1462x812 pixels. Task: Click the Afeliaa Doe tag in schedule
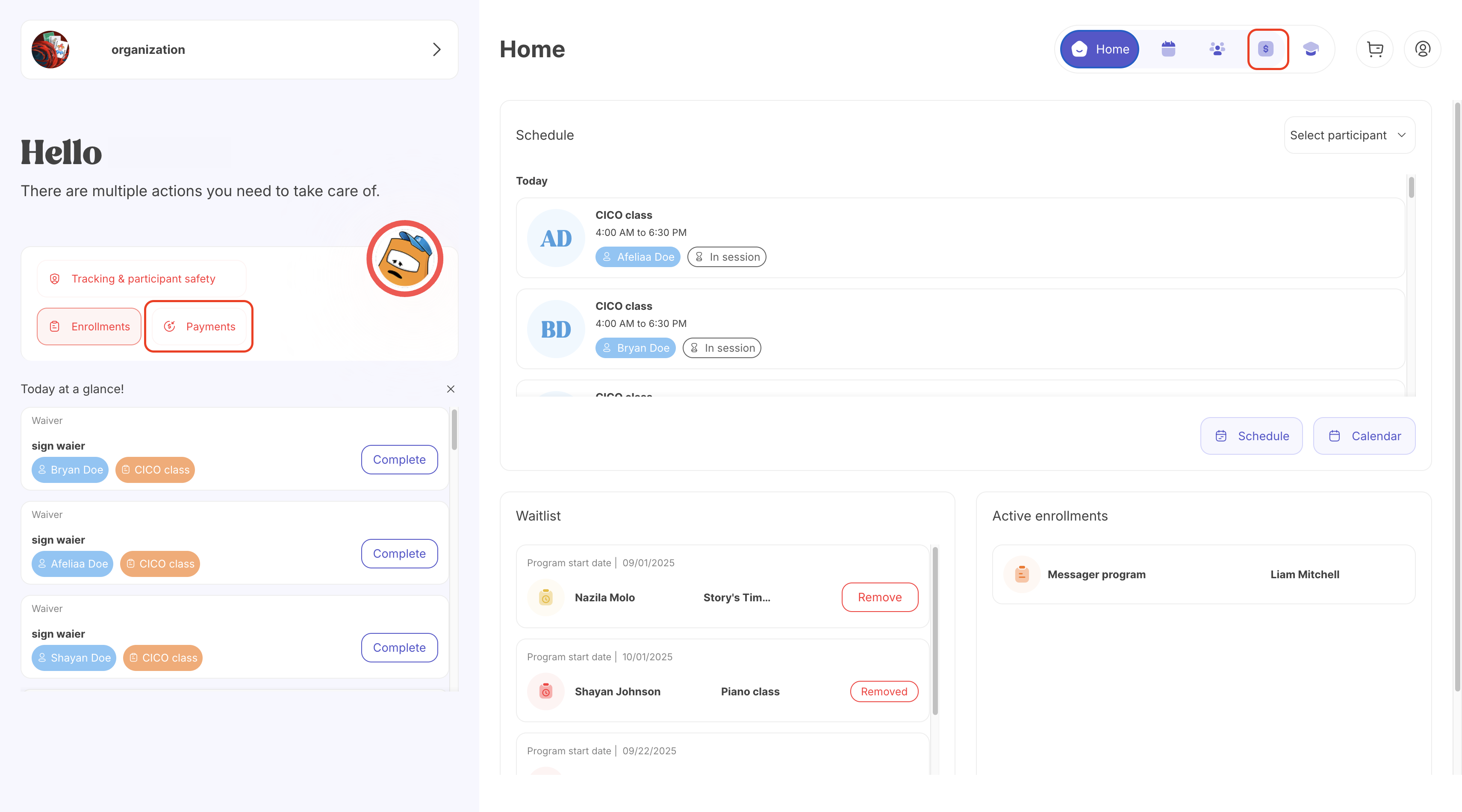pyautogui.click(x=637, y=257)
